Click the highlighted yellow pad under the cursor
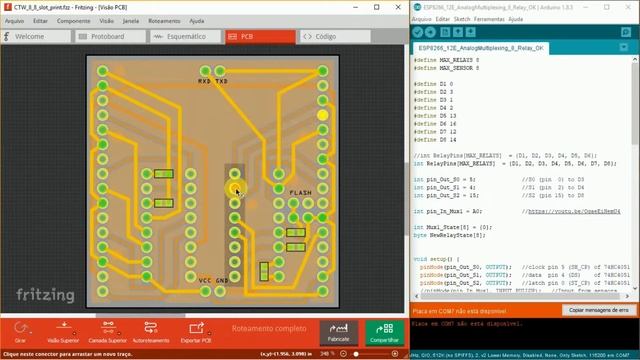 235,188
